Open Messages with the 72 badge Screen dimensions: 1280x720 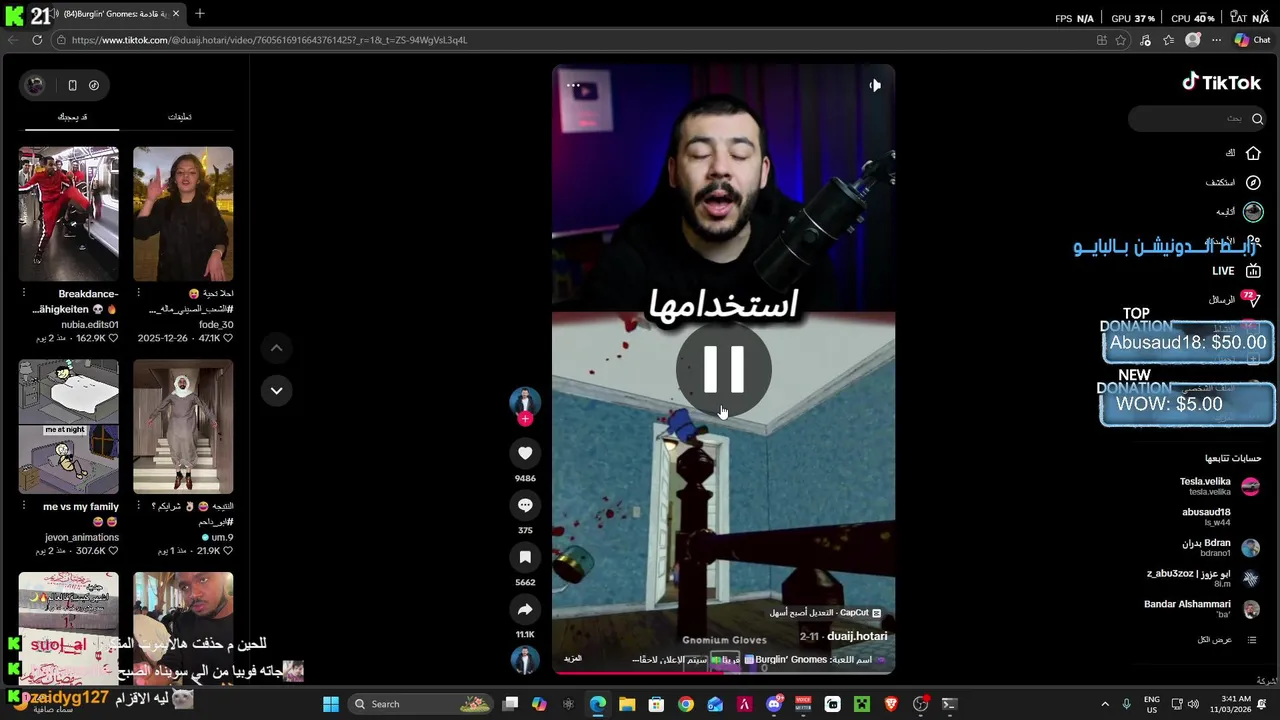pos(1234,299)
